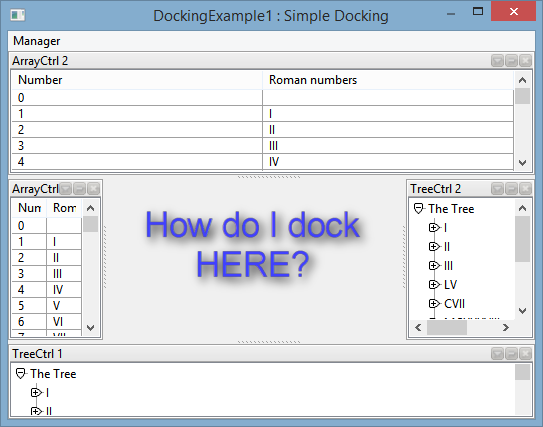Expand the LV node in TreeCtrl 2

pos(434,285)
